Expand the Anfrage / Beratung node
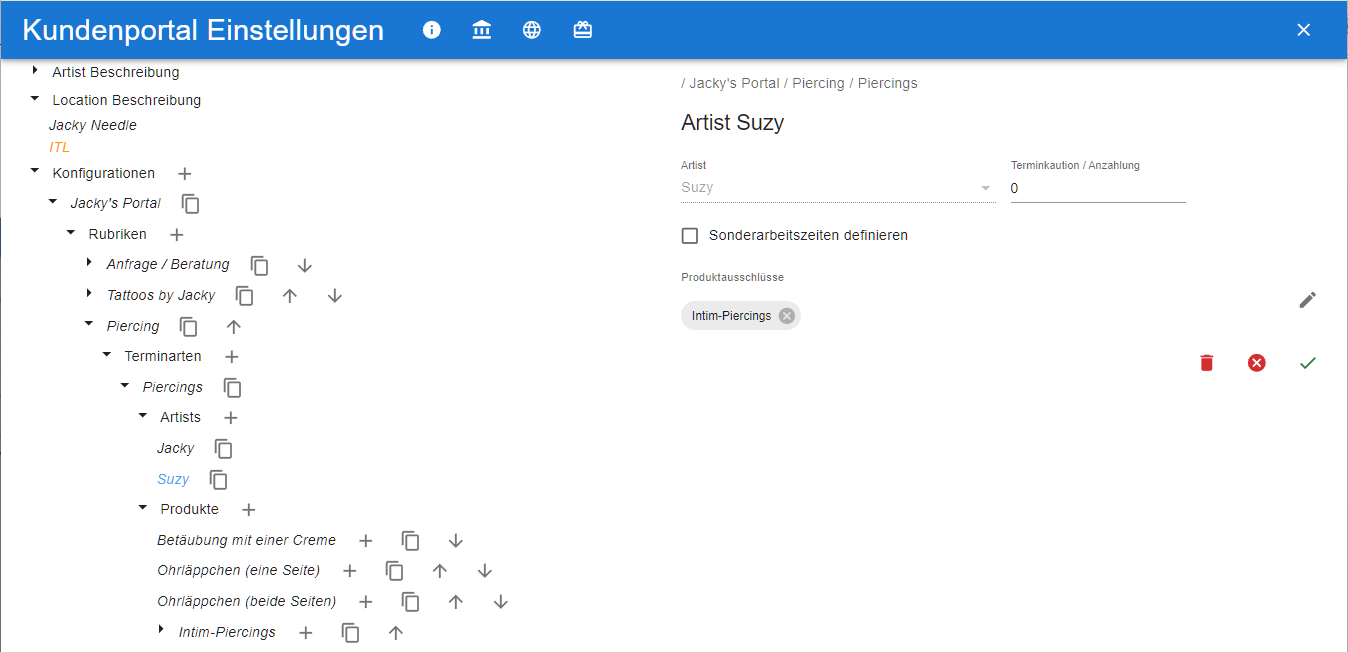Screen dimensions: 1348x652 point(89,263)
